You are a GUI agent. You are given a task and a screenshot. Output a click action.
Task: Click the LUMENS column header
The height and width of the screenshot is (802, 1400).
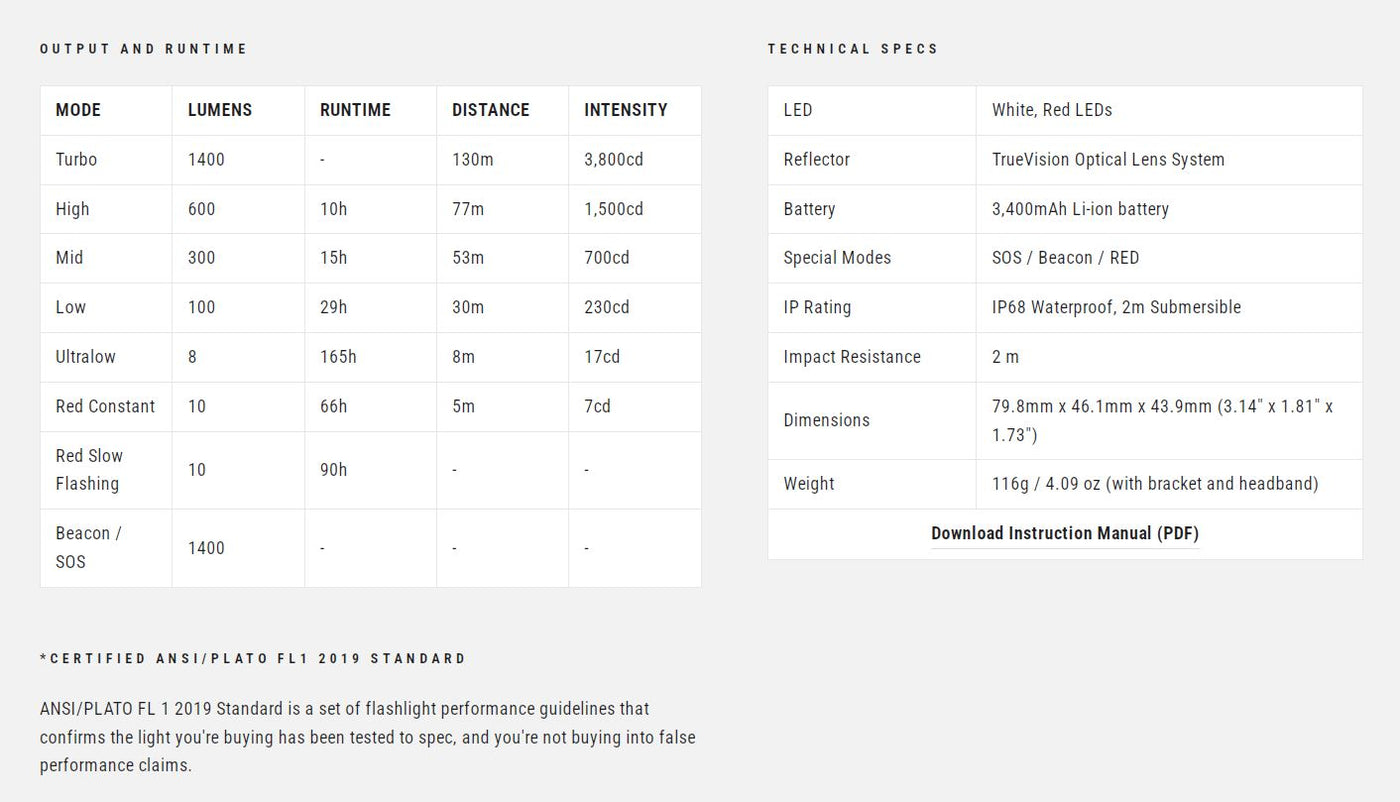[x=220, y=110]
